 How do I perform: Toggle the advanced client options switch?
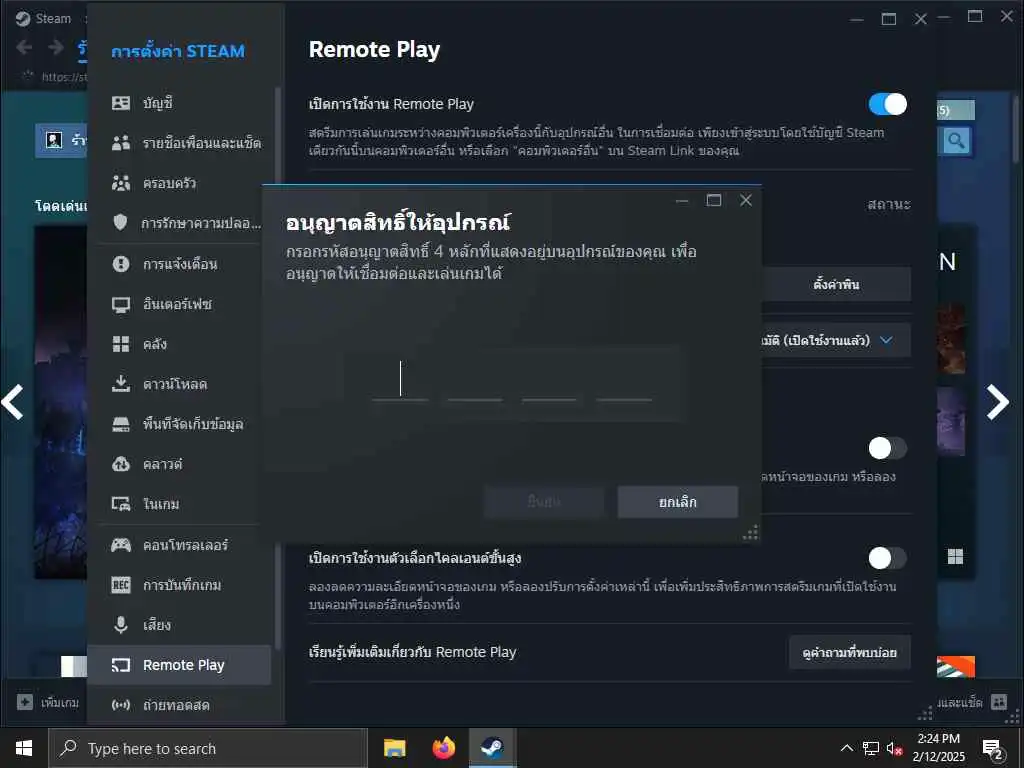[888, 558]
